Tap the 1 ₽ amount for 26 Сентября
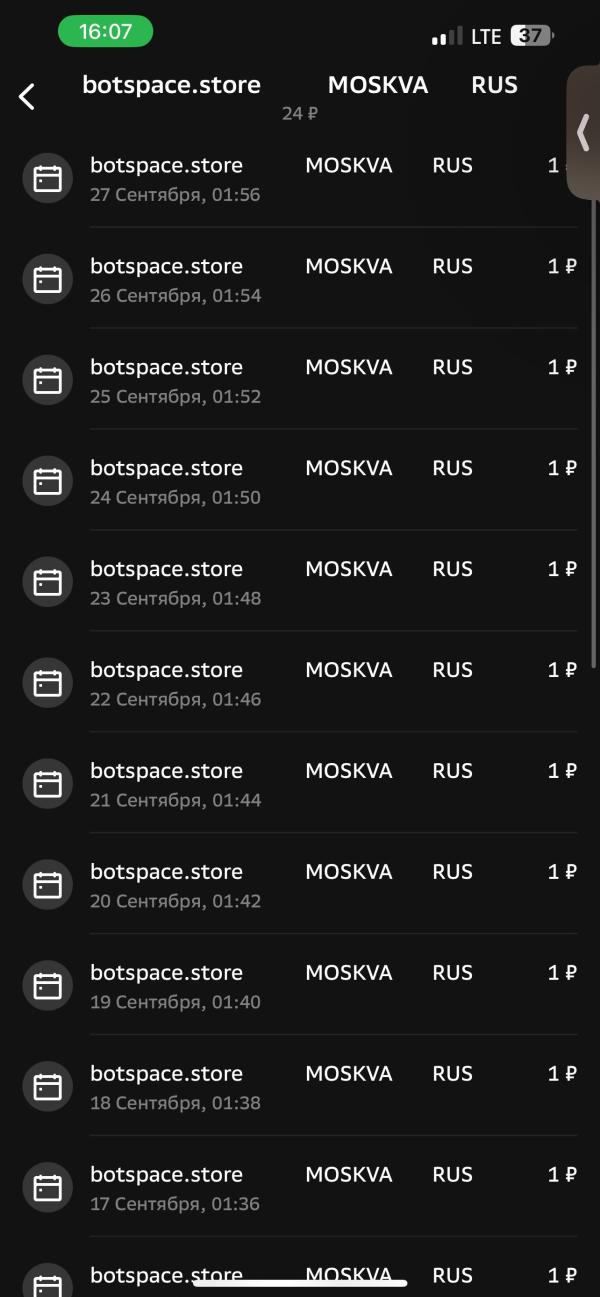 (x=562, y=267)
